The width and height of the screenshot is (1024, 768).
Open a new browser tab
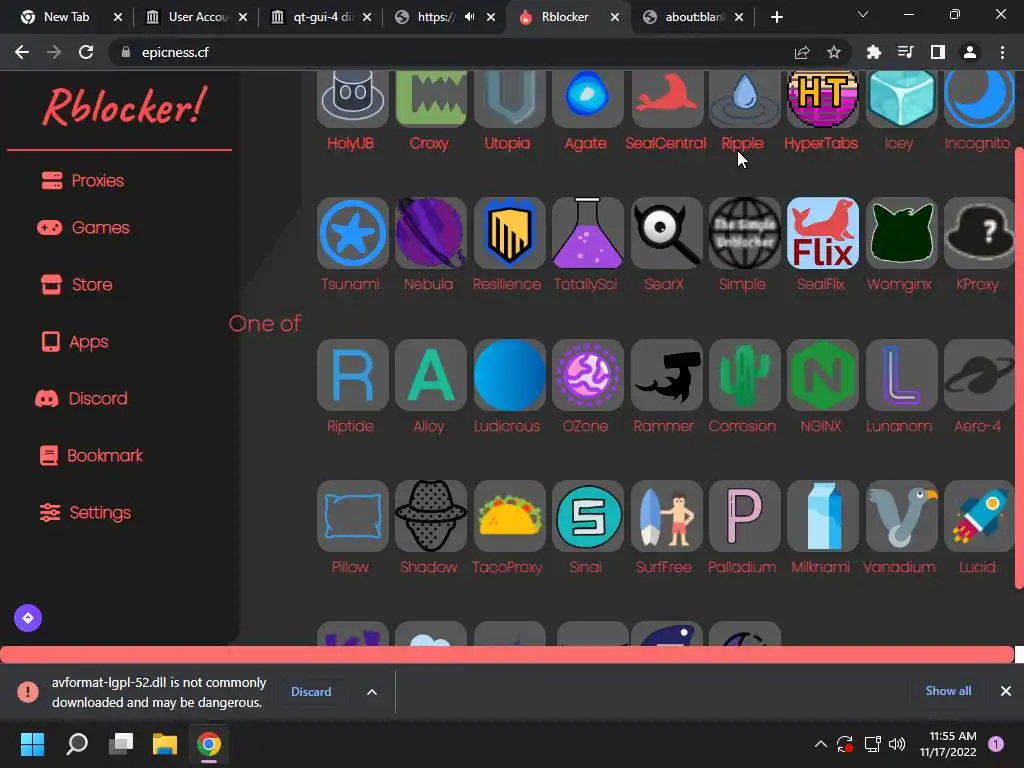coord(776,17)
